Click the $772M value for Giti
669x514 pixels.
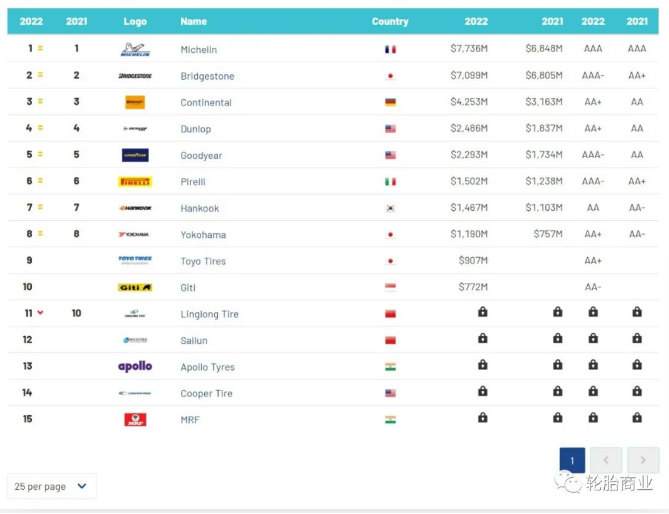pyautogui.click(x=473, y=287)
